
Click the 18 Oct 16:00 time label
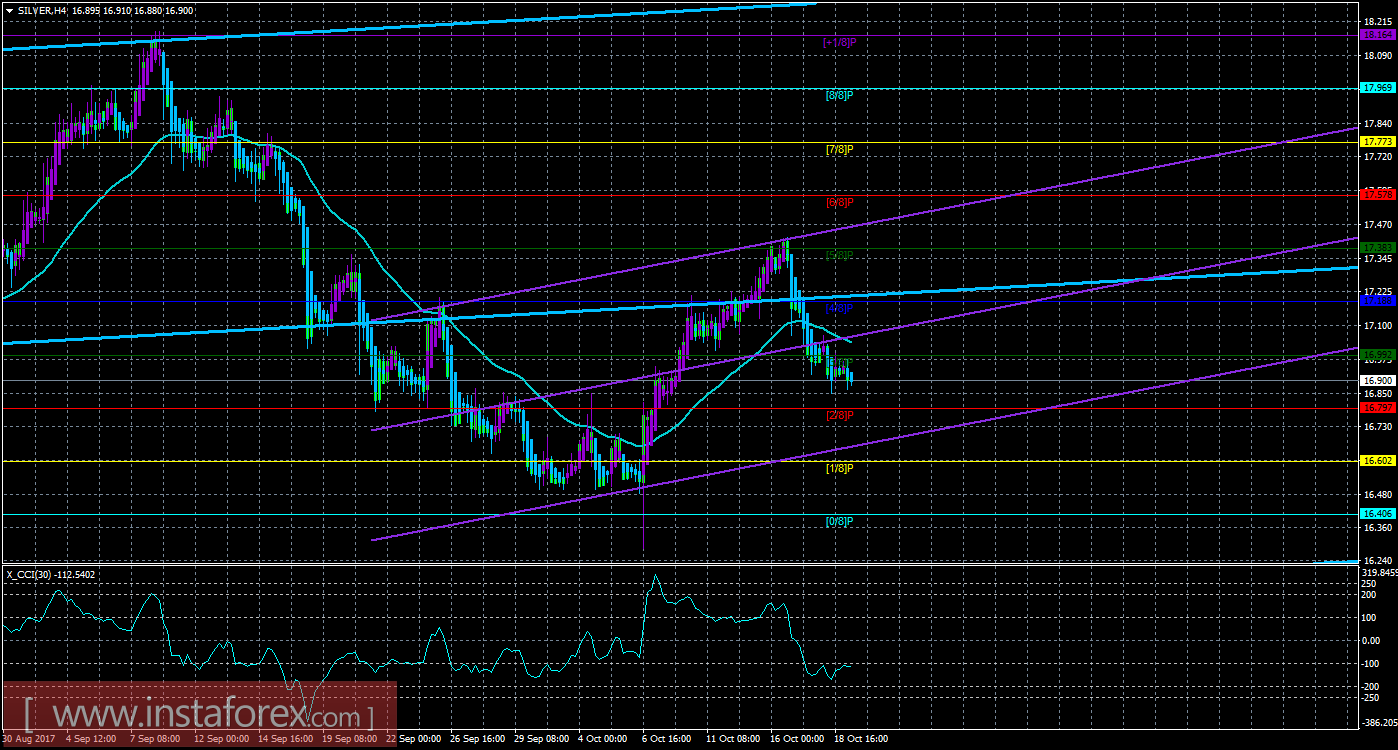(x=859, y=740)
